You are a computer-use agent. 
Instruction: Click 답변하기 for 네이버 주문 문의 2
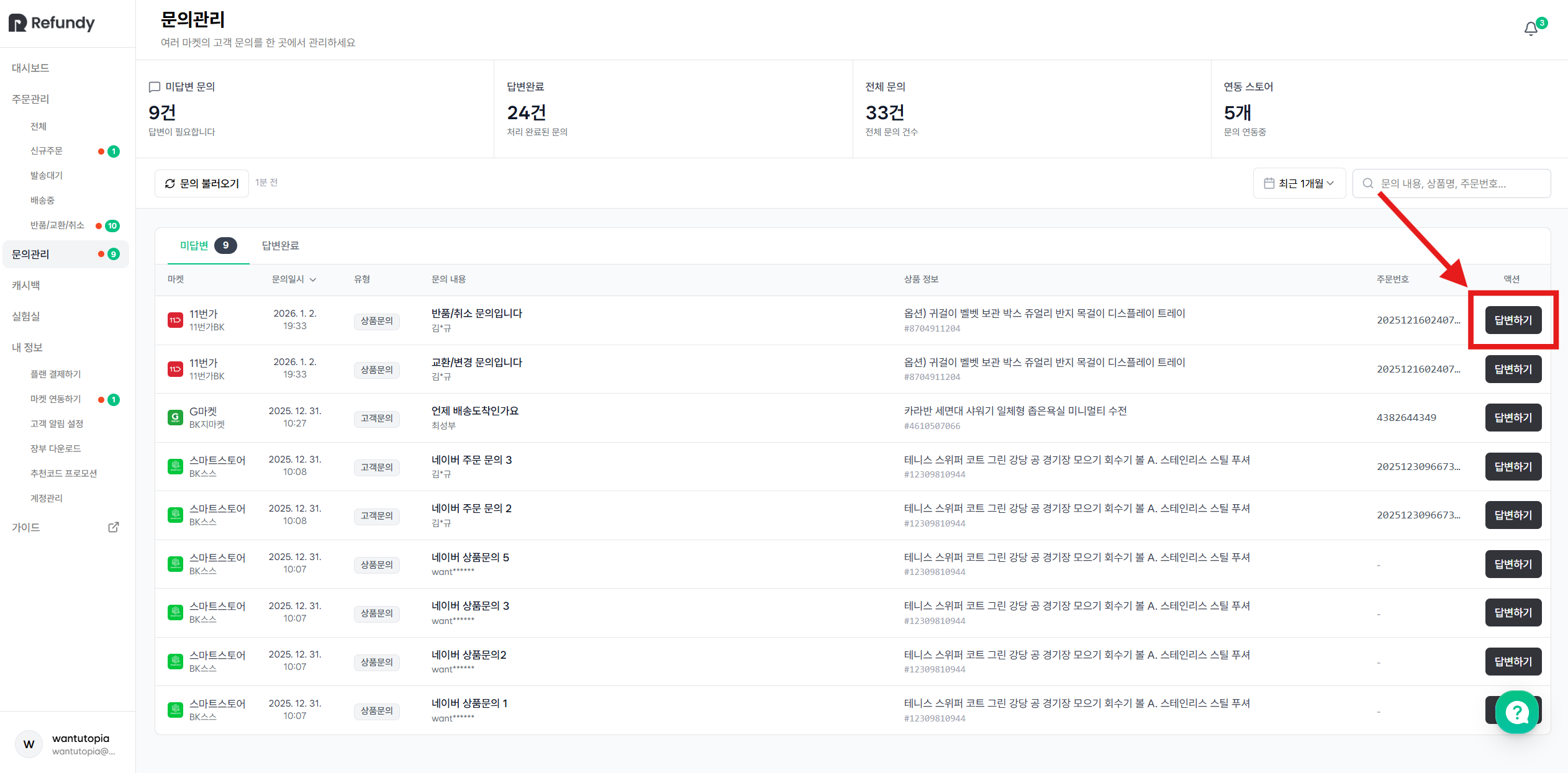click(x=1513, y=515)
